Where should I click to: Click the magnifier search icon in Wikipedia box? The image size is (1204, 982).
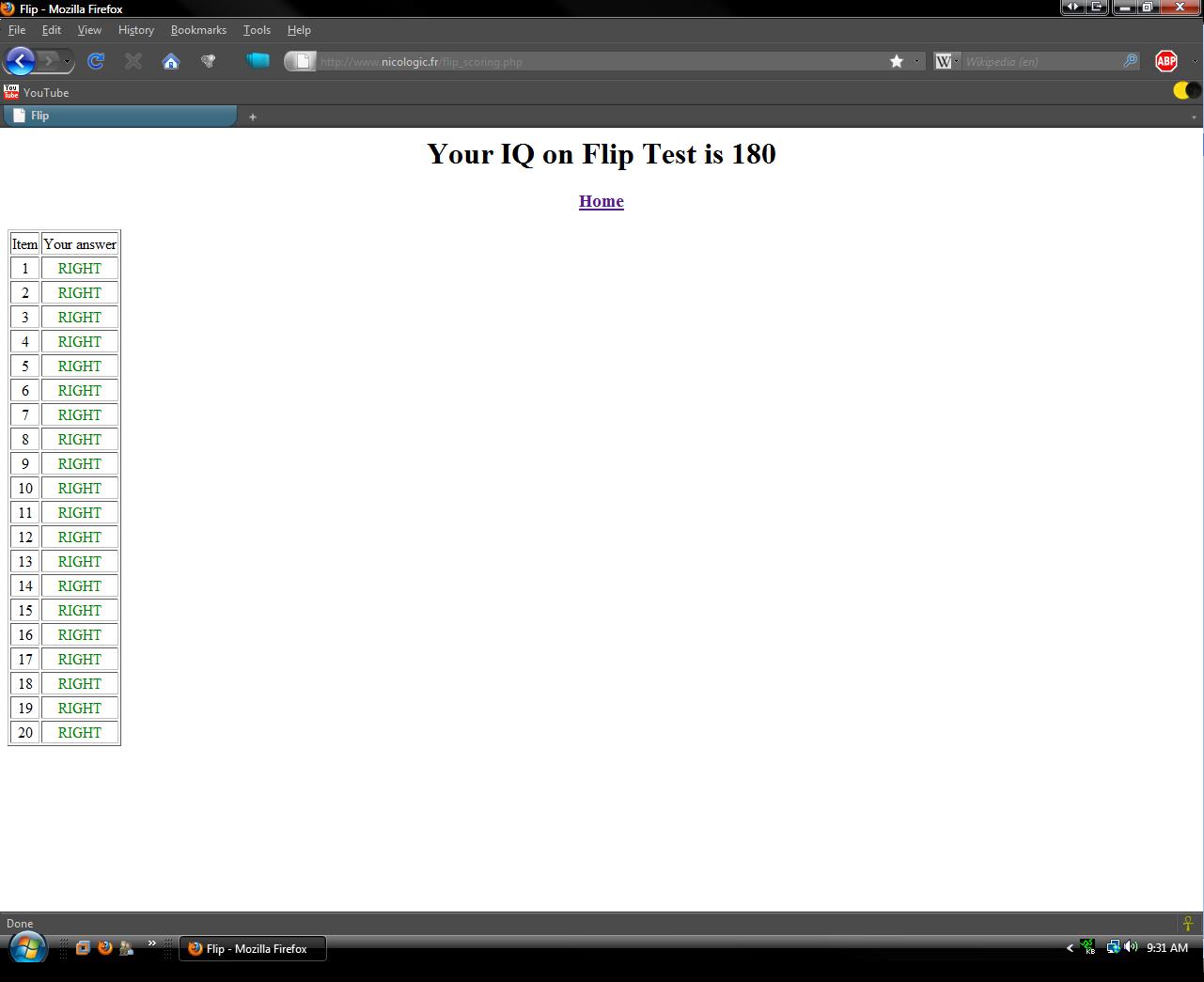pyautogui.click(x=1130, y=61)
